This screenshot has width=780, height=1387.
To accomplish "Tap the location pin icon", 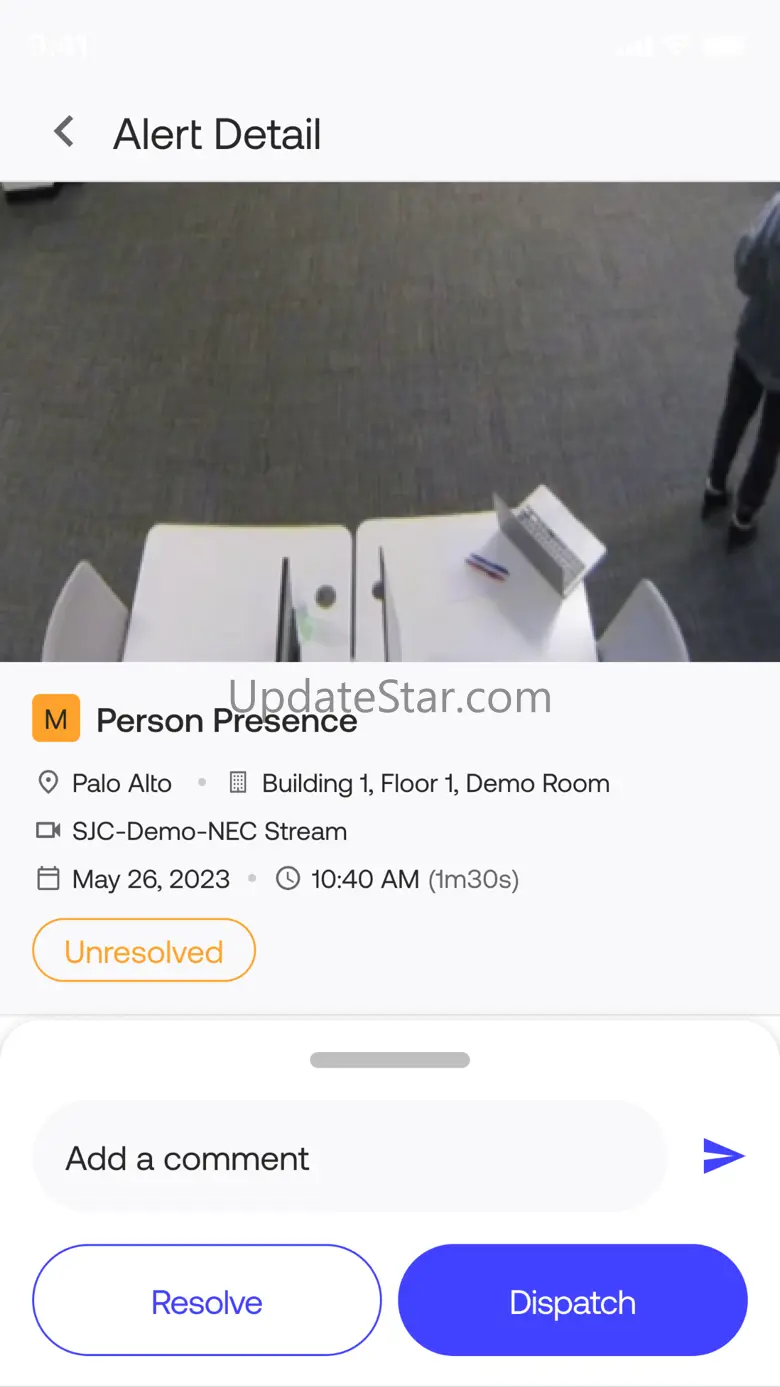I will coord(48,782).
